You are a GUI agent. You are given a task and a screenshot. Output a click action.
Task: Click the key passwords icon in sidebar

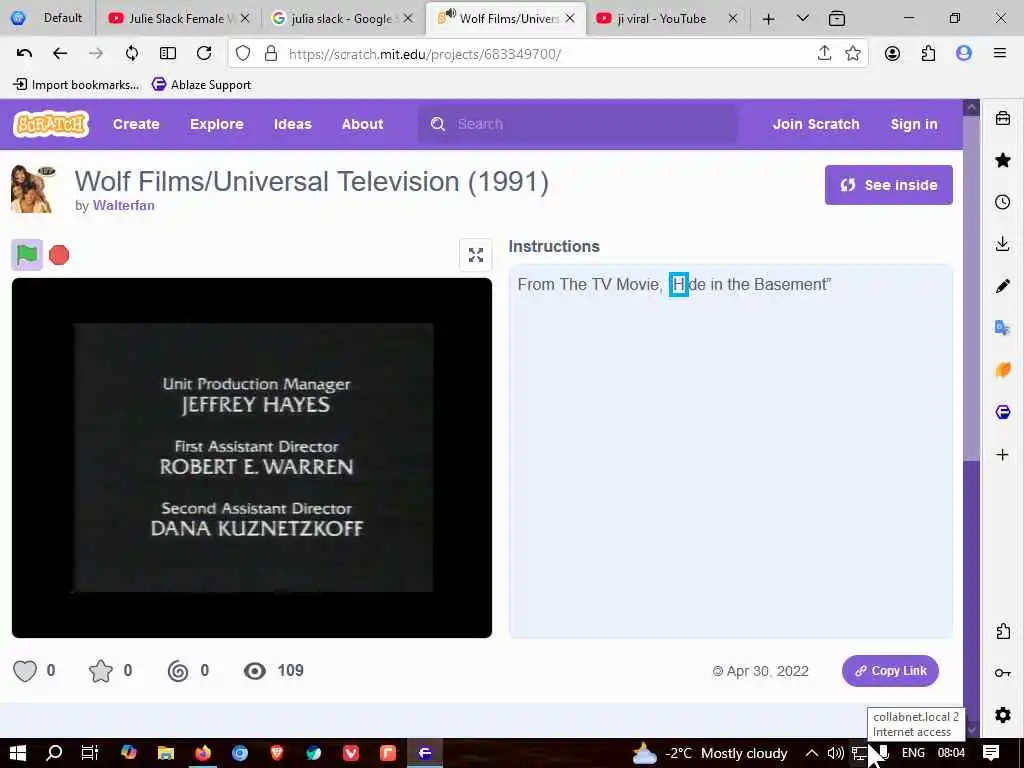click(x=1003, y=673)
